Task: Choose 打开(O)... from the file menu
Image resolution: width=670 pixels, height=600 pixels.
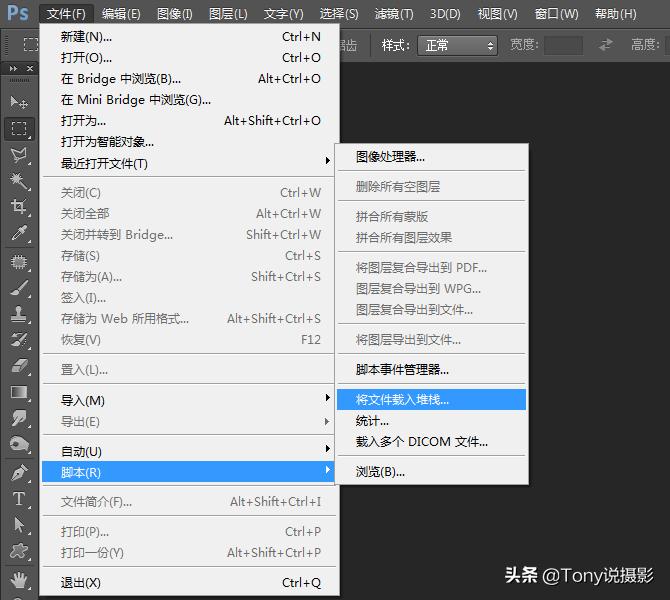Action: tap(190, 58)
